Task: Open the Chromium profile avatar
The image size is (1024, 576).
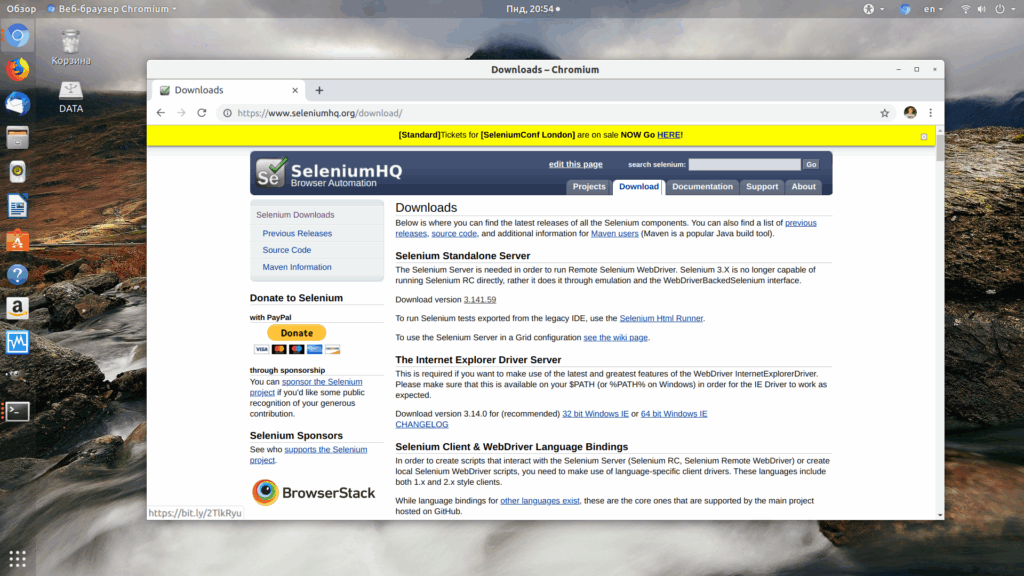Action: click(x=910, y=112)
